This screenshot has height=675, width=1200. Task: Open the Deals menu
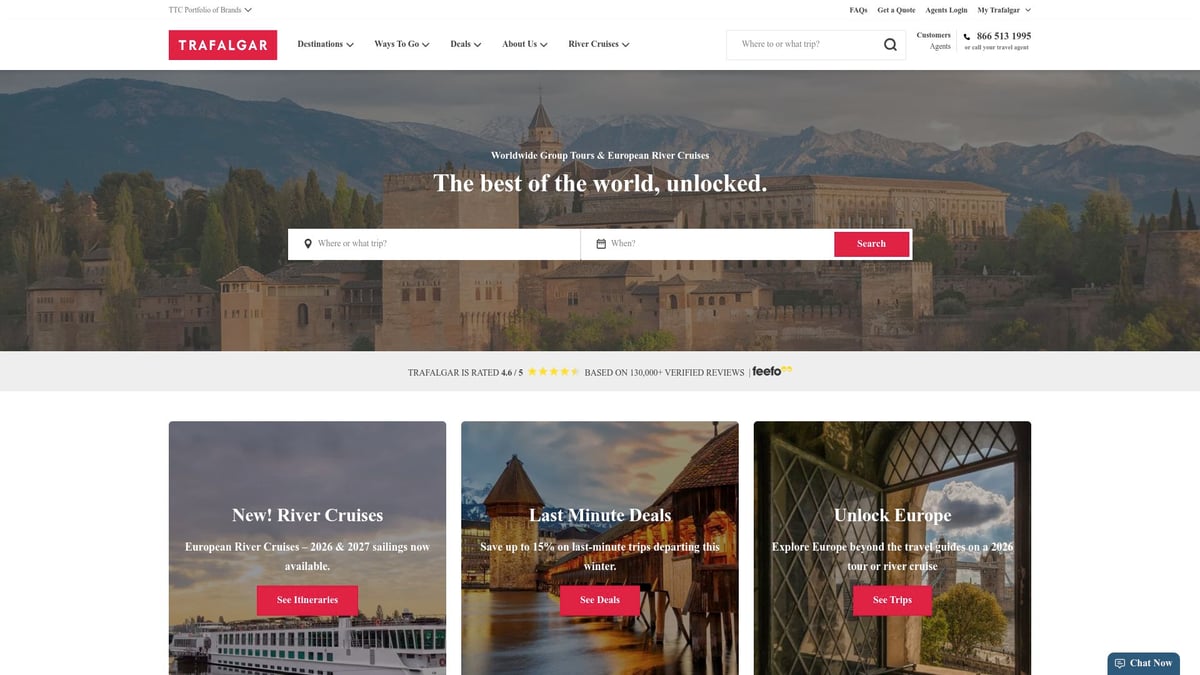pyautogui.click(x=465, y=44)
